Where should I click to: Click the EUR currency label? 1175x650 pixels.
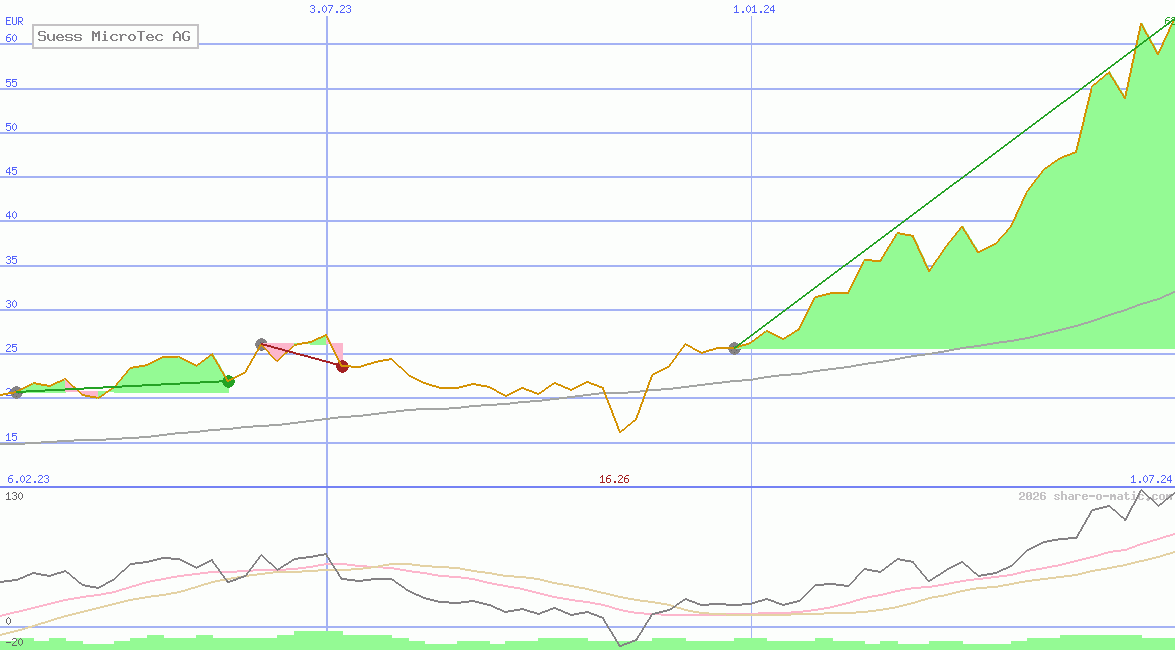click(x=14, y=21)
